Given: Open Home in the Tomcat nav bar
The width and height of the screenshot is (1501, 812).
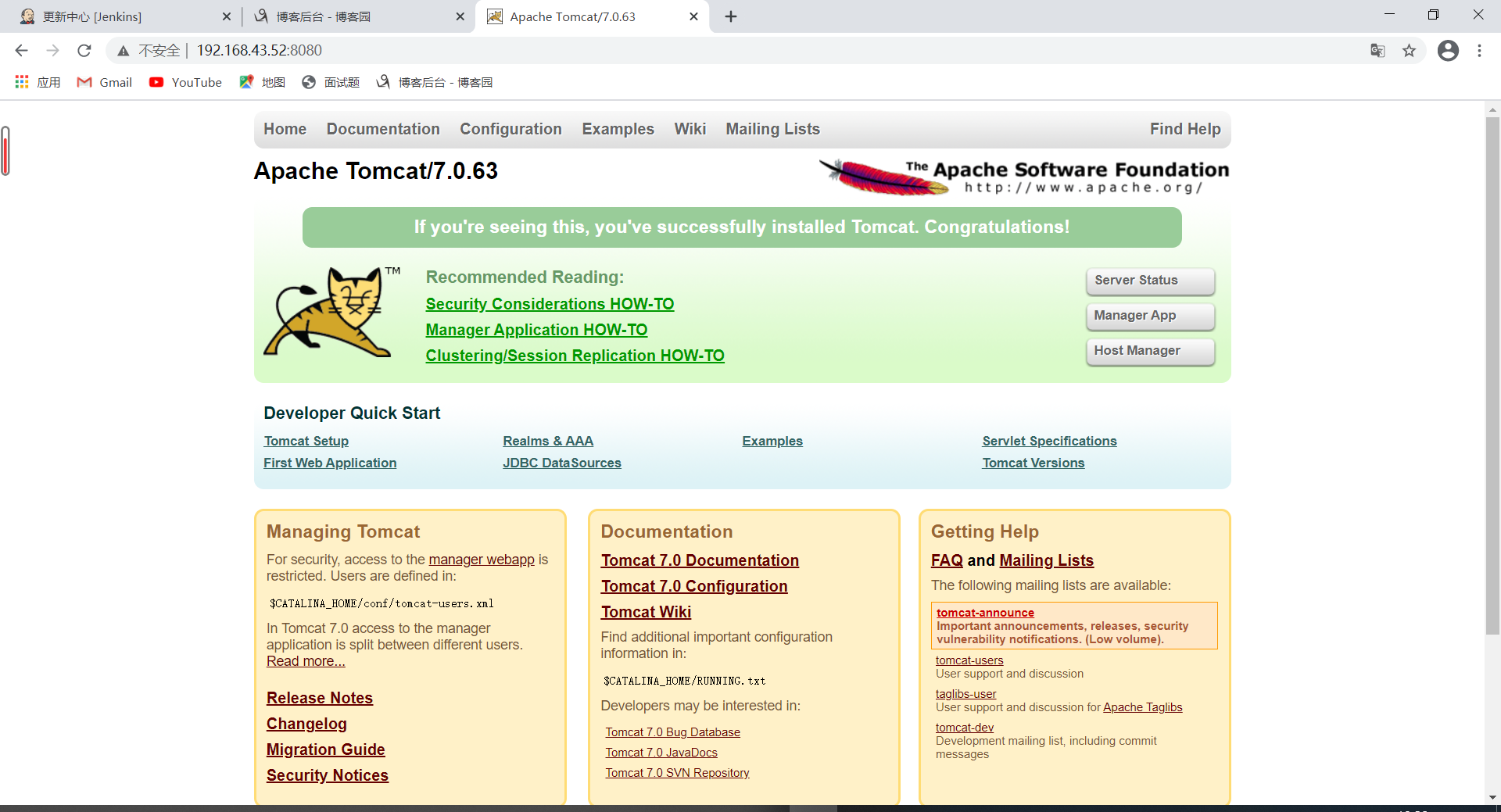Looking at the screenshot, I should (x=285, y=129).
